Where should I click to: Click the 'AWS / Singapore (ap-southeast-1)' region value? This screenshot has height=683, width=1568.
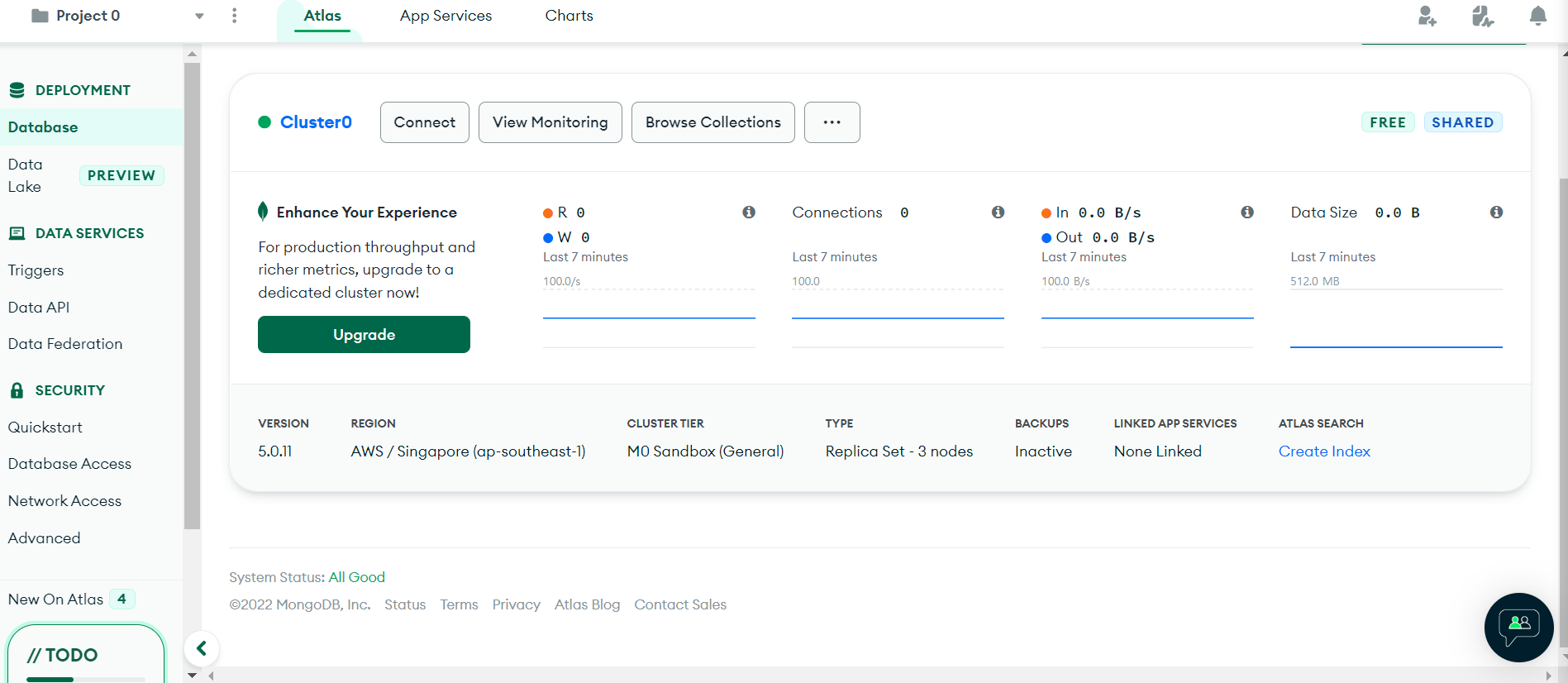tap(468, 451)
